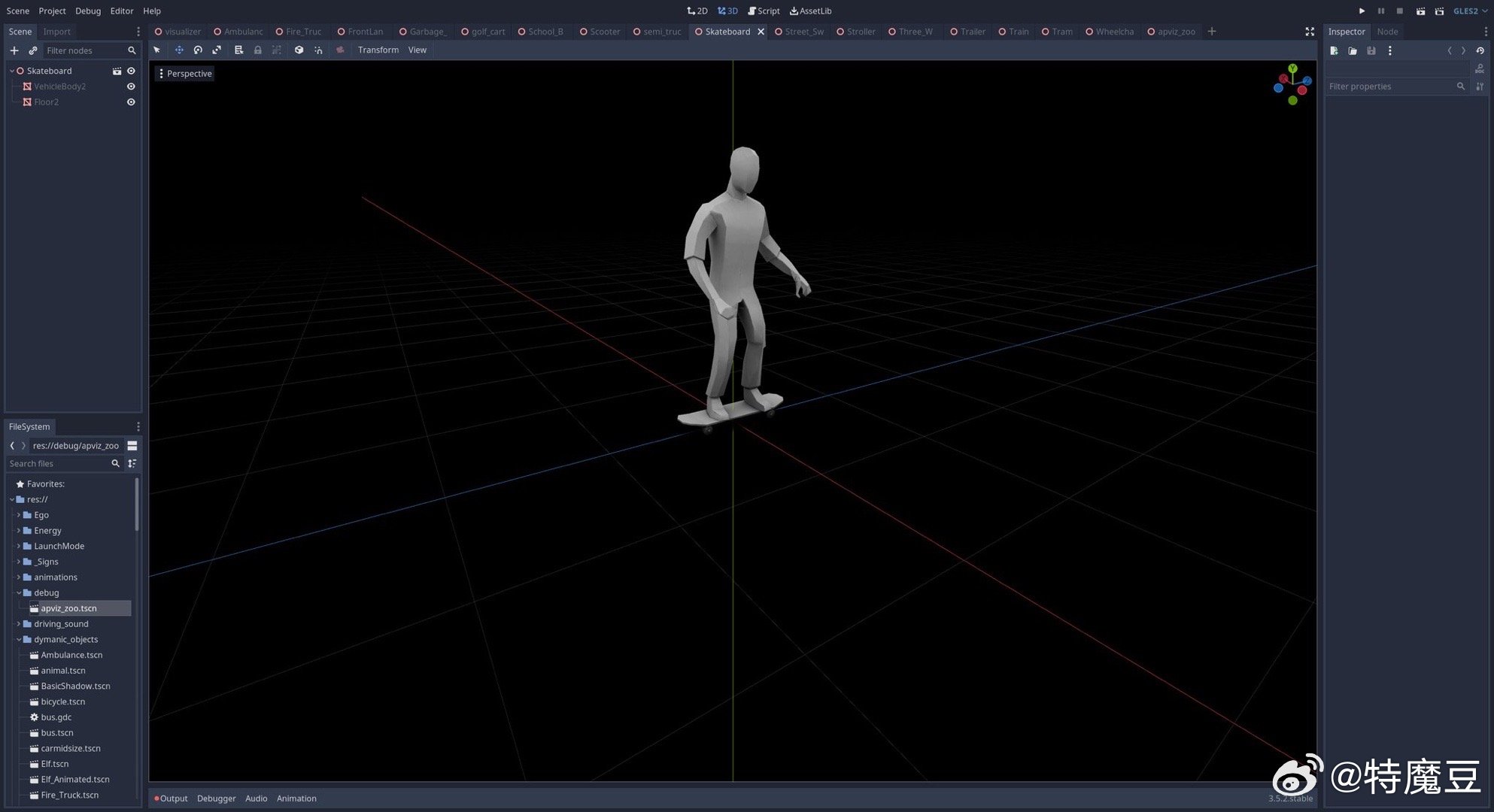Expand the Ego folder

tap(19, 515)
